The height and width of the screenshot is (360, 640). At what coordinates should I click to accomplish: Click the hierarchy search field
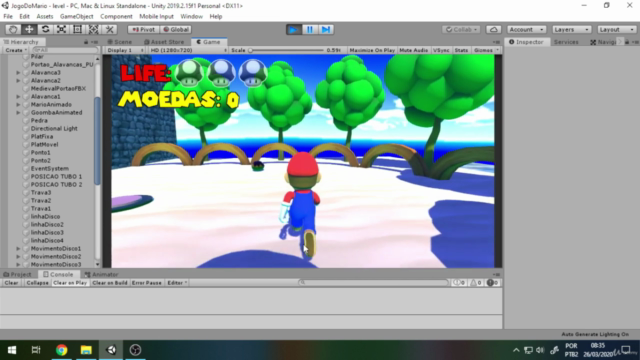pos(64,50)
